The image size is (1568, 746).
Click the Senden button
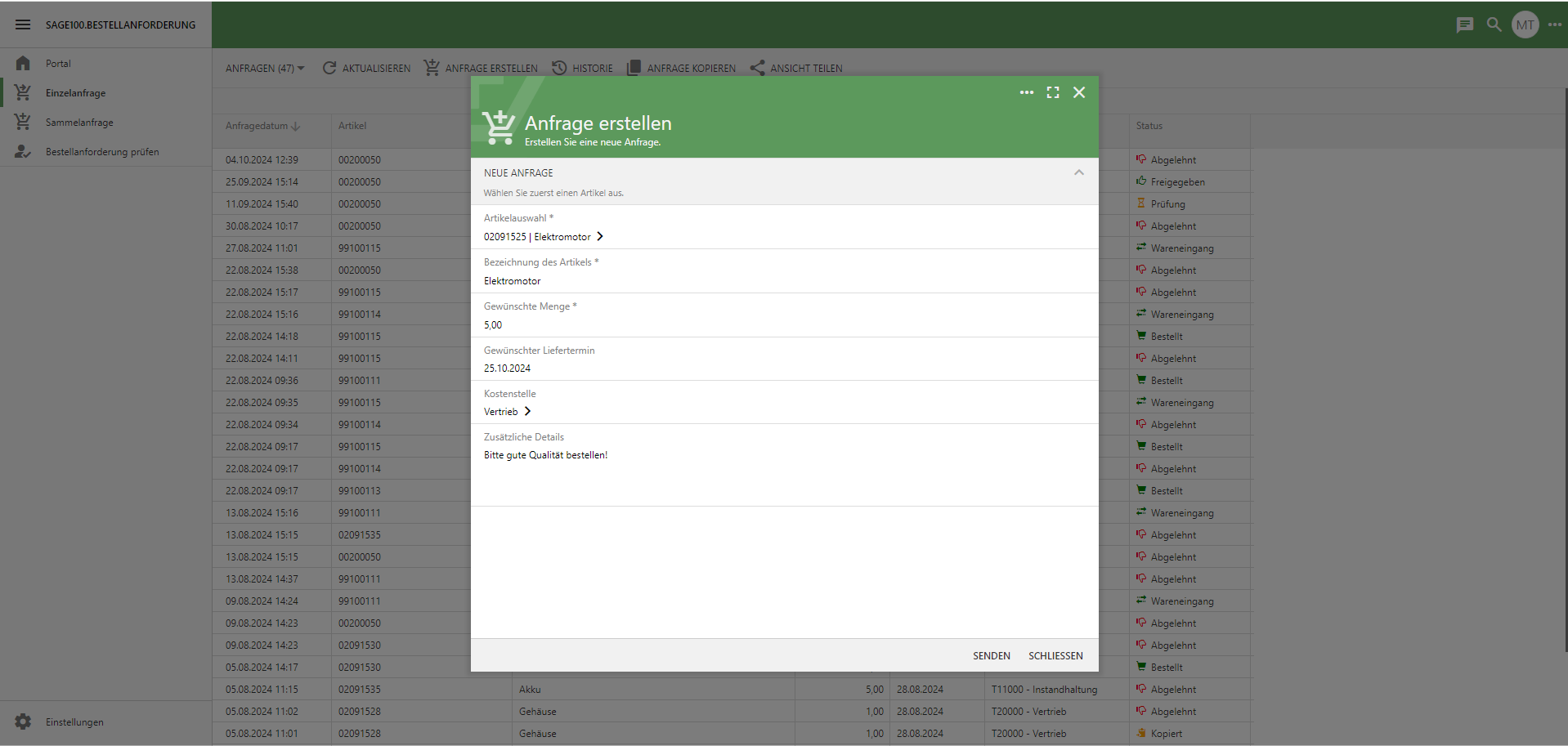coord(992,655)
